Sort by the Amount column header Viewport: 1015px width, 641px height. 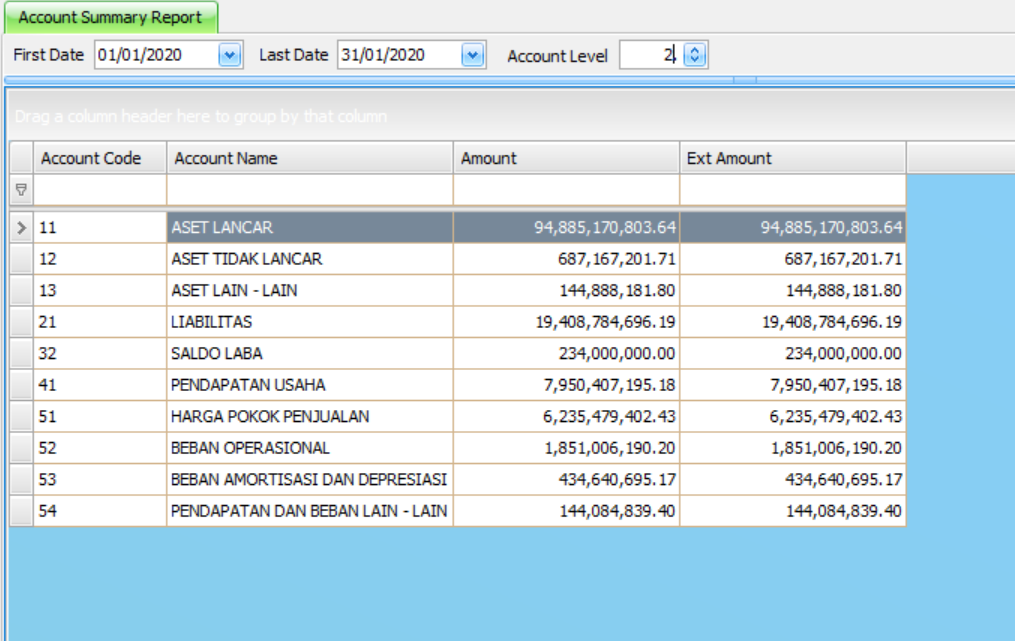pos(566,158)
